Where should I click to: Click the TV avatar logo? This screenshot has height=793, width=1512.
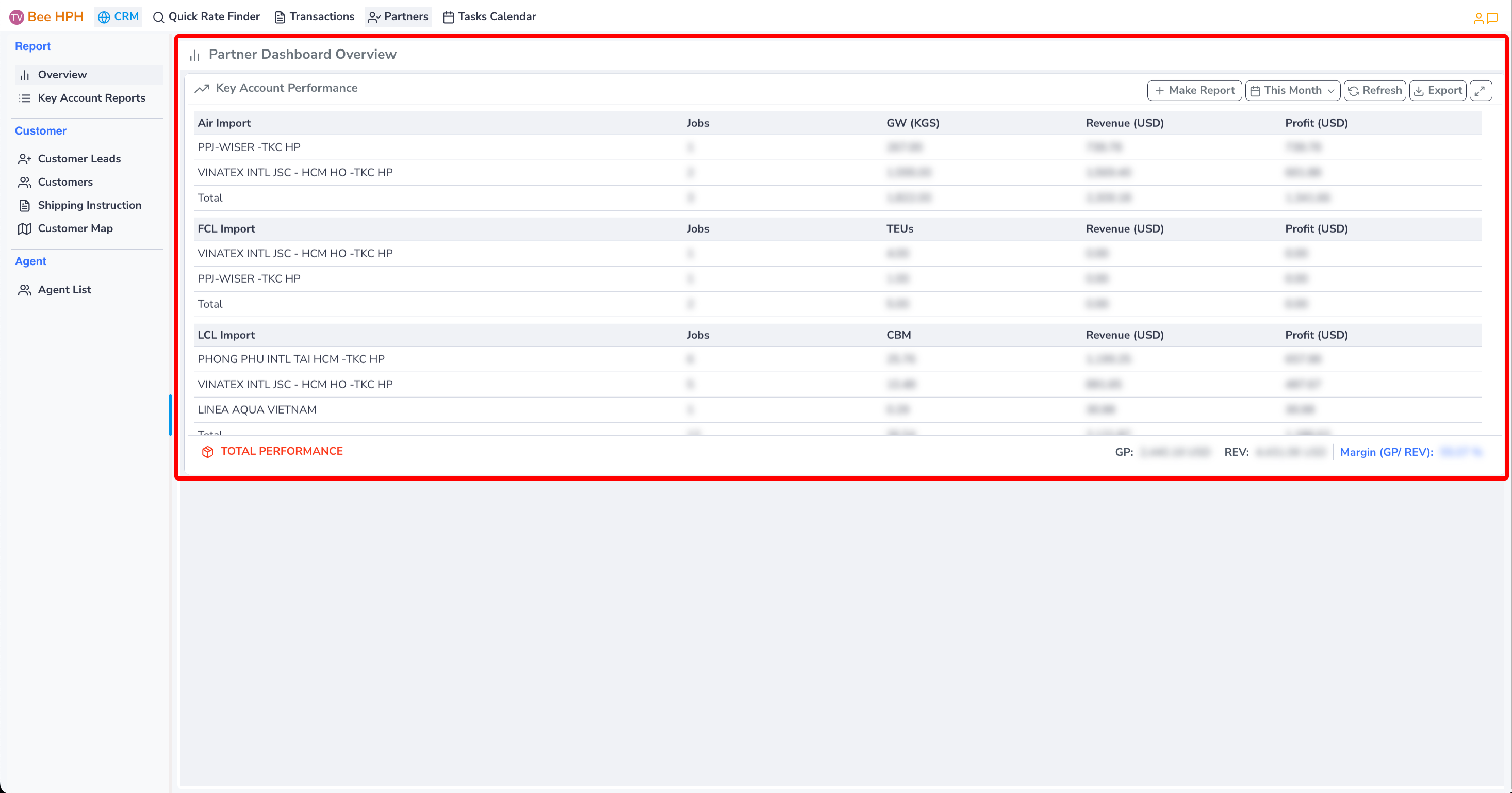point(17,17)
